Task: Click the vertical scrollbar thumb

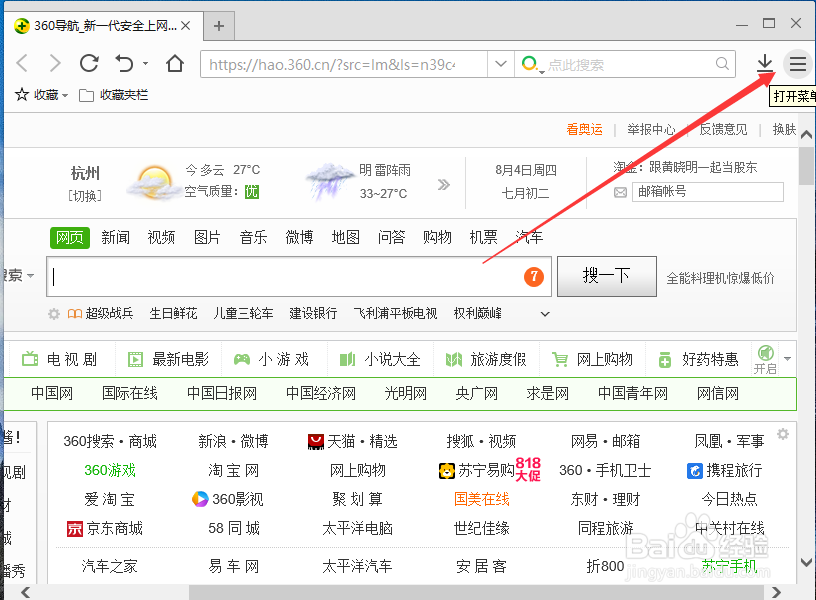Action: click(x=806, y=166)
